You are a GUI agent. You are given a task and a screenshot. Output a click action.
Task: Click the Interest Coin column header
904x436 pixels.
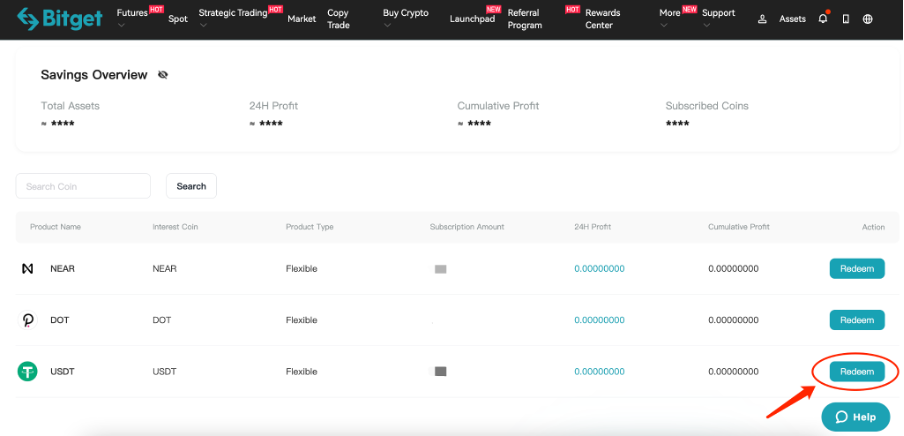click(175, 227)
